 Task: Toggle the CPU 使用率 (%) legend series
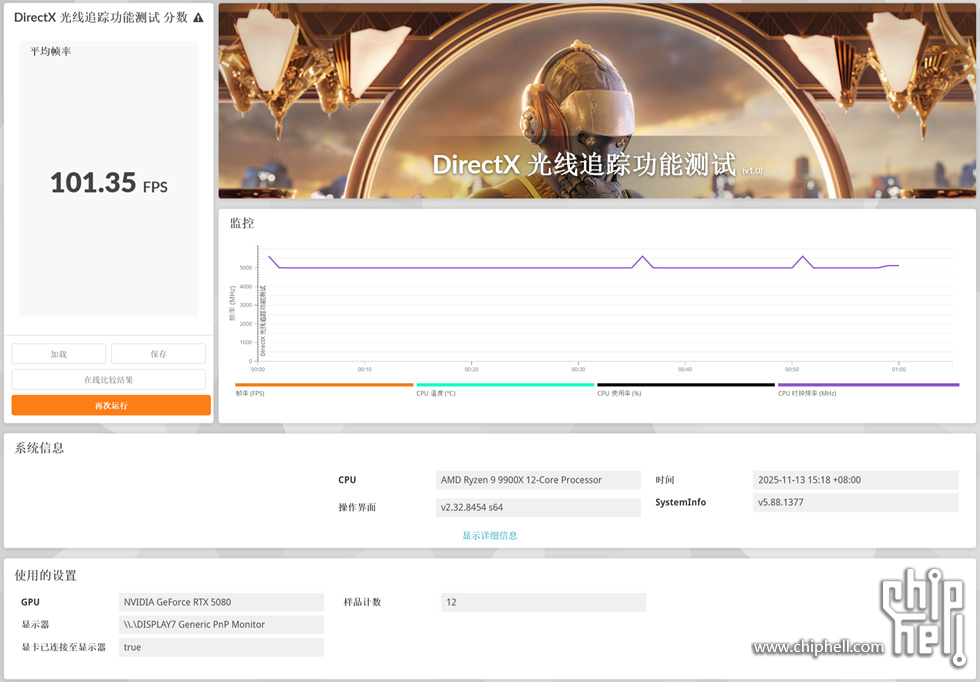pos(685,389)
